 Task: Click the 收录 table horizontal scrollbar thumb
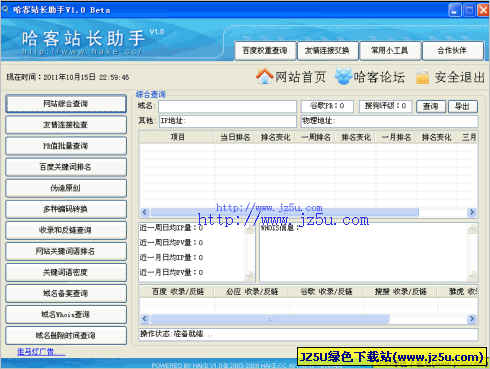pyautogui.click(x=269, y=319)
